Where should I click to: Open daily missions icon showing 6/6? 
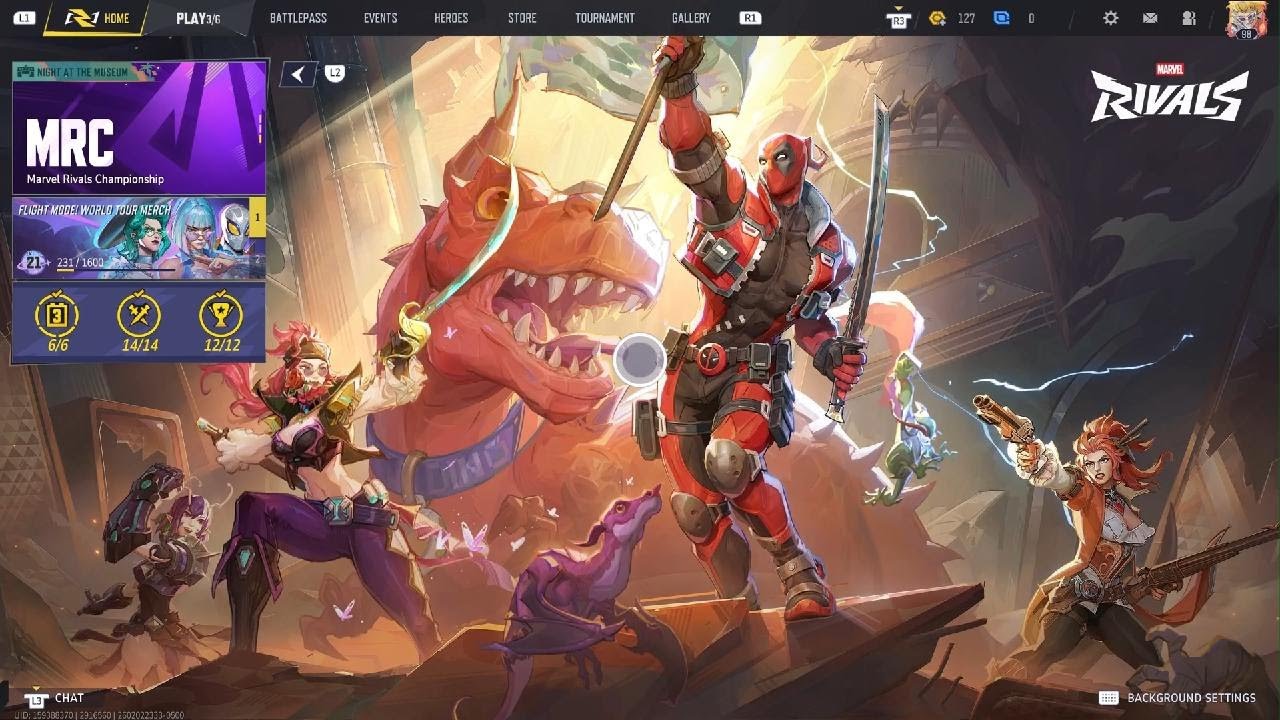pos(58,316)
